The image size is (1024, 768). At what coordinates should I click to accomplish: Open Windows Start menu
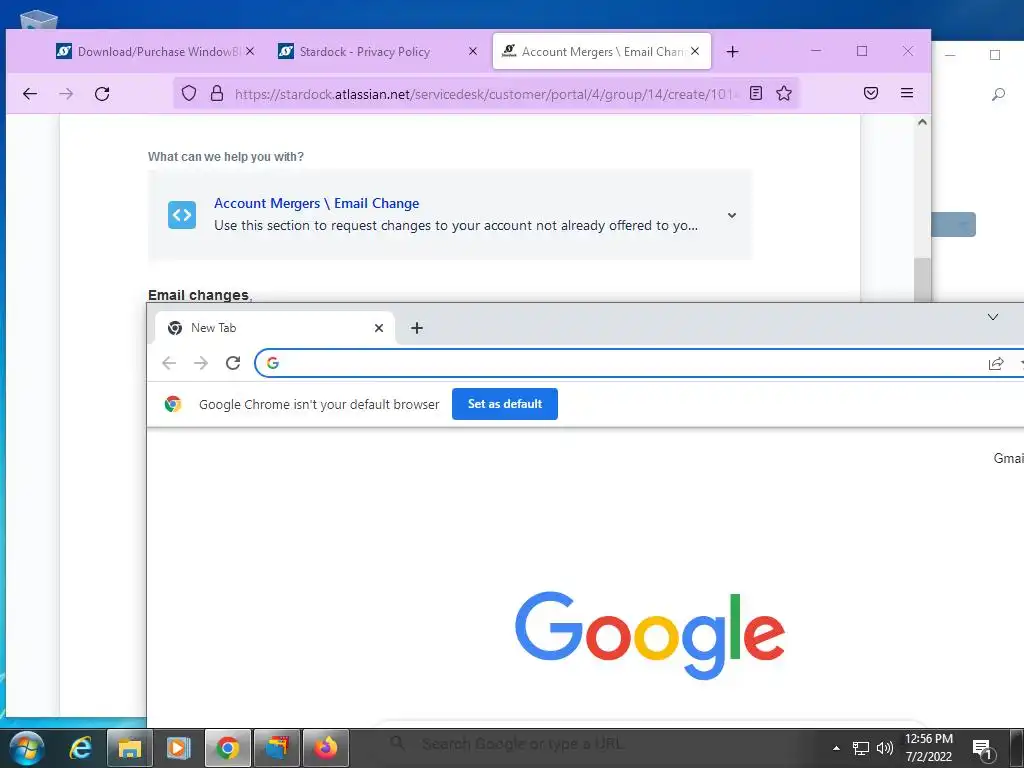tap(27, 748)
